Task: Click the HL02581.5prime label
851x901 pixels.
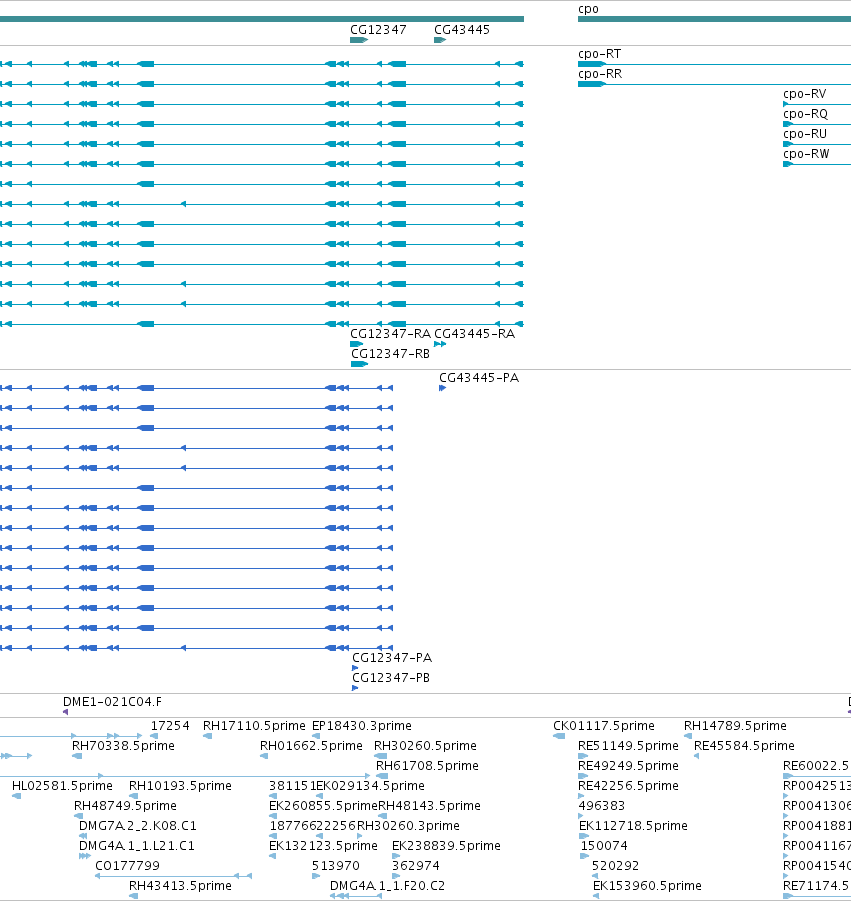Action: coord(62,786)
